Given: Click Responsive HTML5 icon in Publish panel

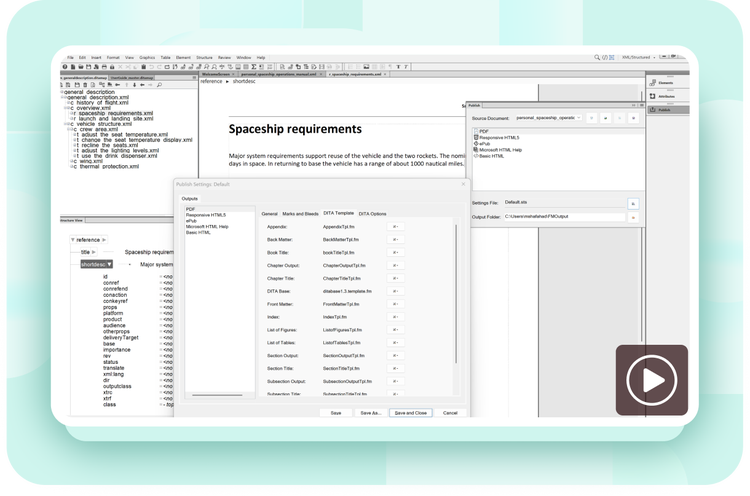Looking at the screenshot, I should [x=476, y=137].
